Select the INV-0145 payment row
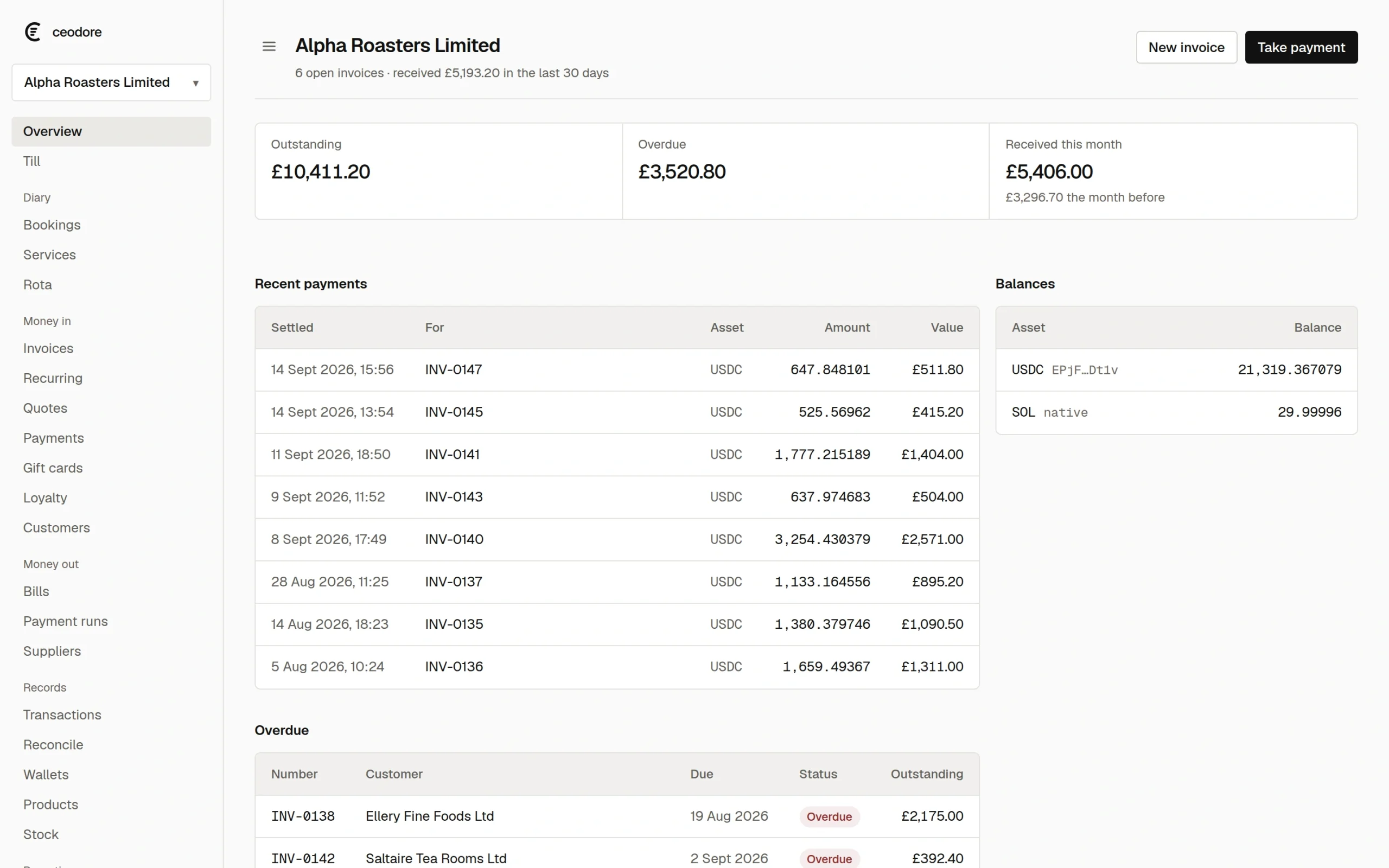Viewport: 1389px width, 868px height. [x=617, y=412]
